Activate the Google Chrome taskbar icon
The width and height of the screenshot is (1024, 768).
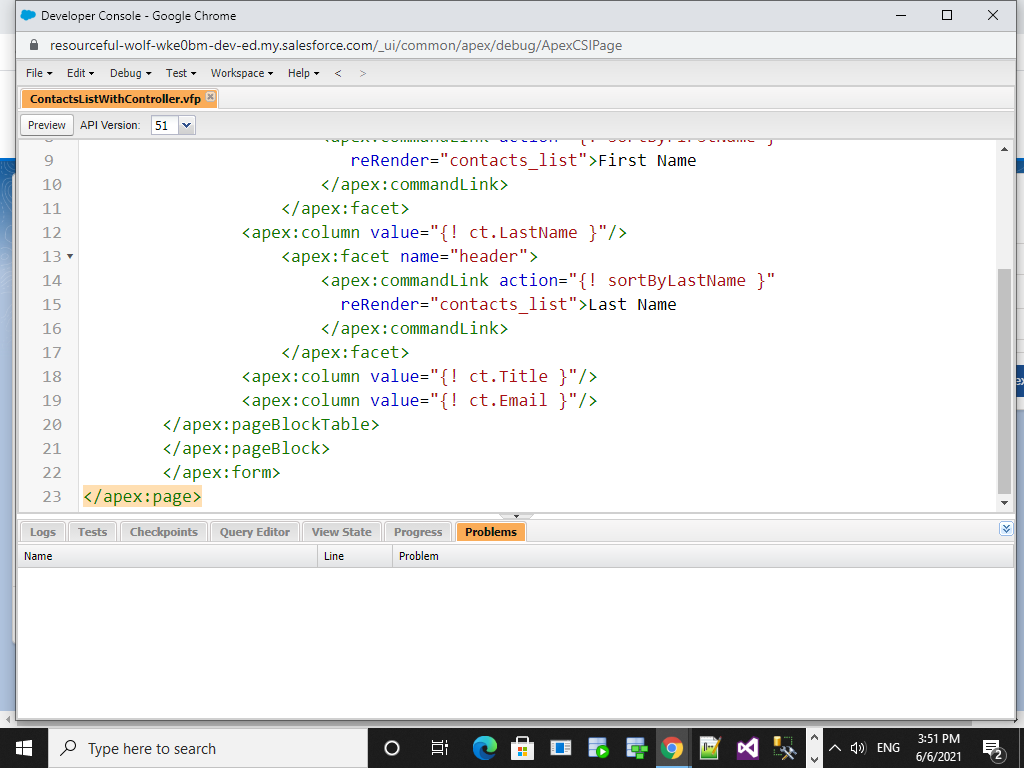[672, 747]
